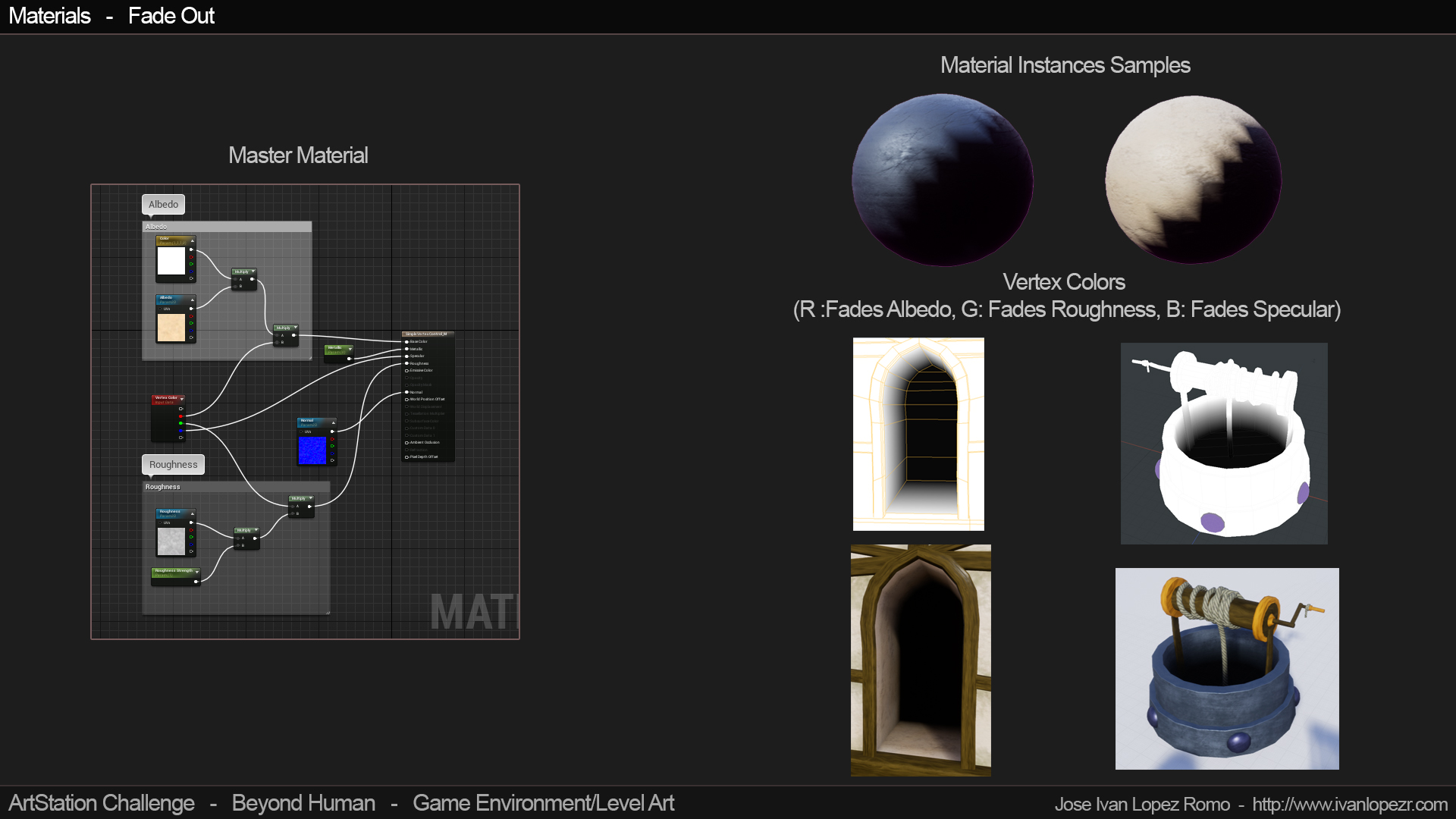This screenshot has height=819, width=1456.
Task: Expand the Vertex Color node arrow
Action: click(x=182, y=399)
